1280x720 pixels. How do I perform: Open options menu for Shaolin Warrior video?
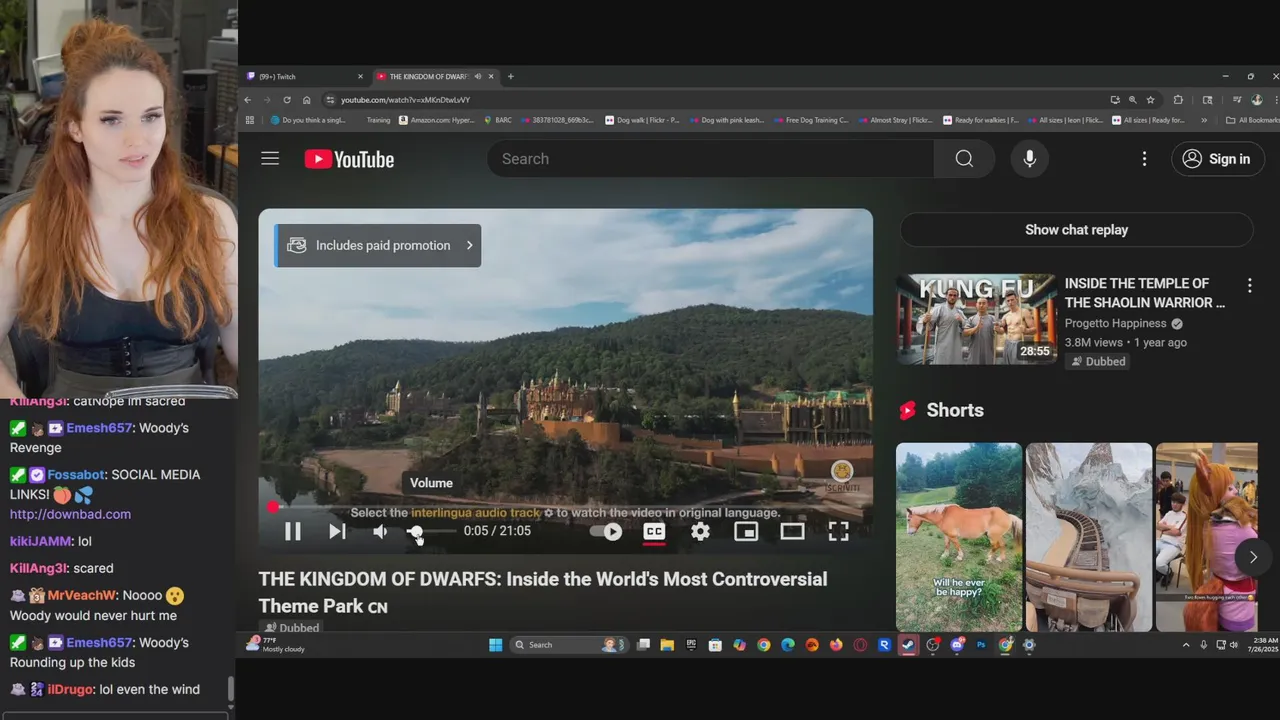point(1249,286)
